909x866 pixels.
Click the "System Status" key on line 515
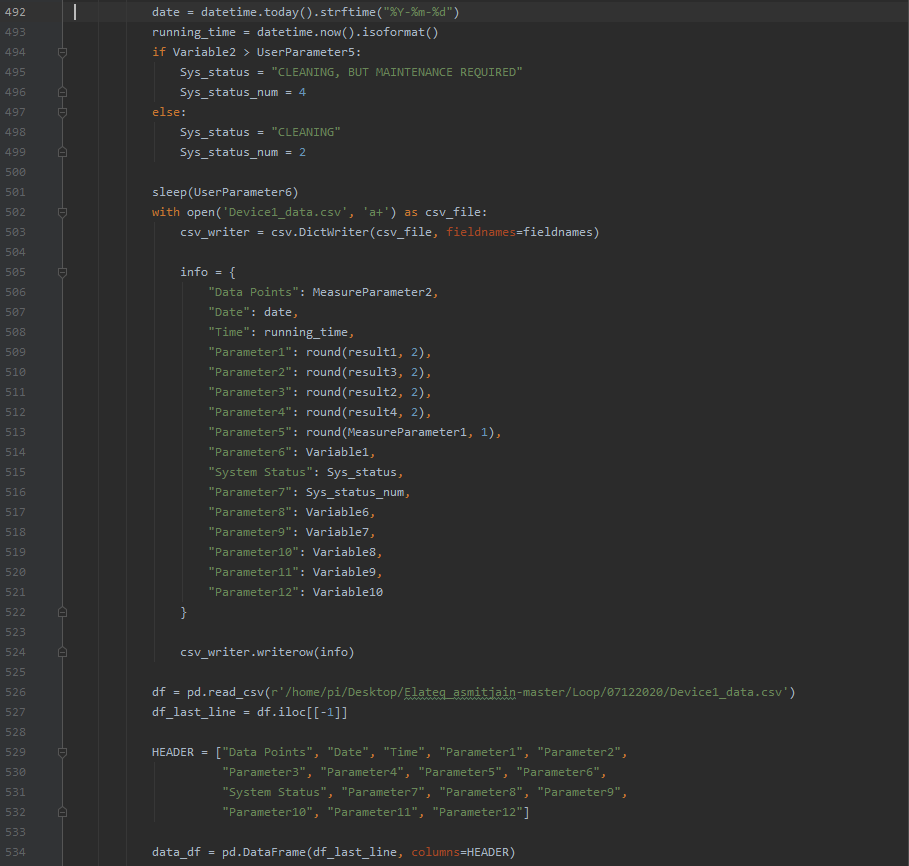(x=260, y=472)
